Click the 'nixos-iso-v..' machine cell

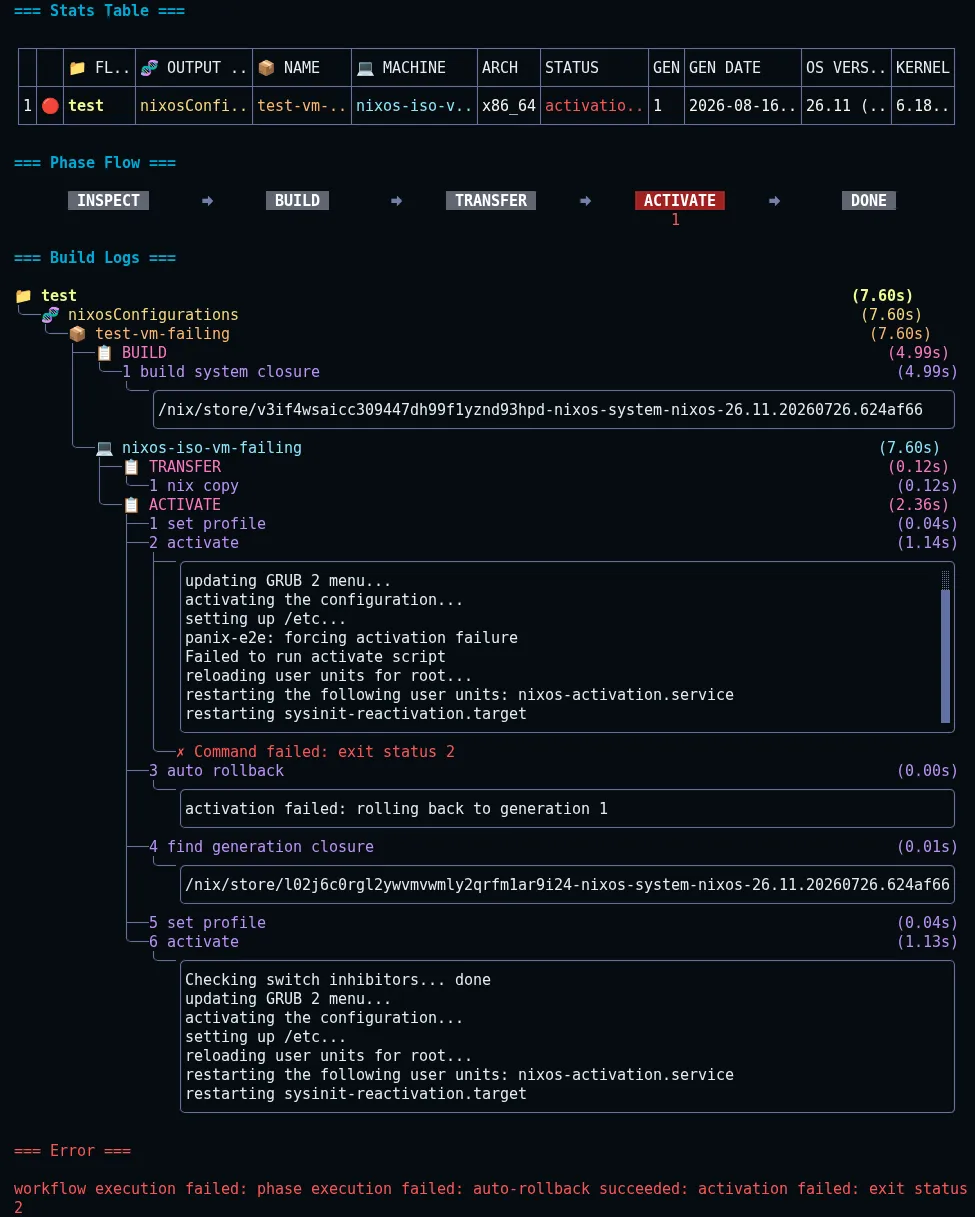[x=415, y=105]
